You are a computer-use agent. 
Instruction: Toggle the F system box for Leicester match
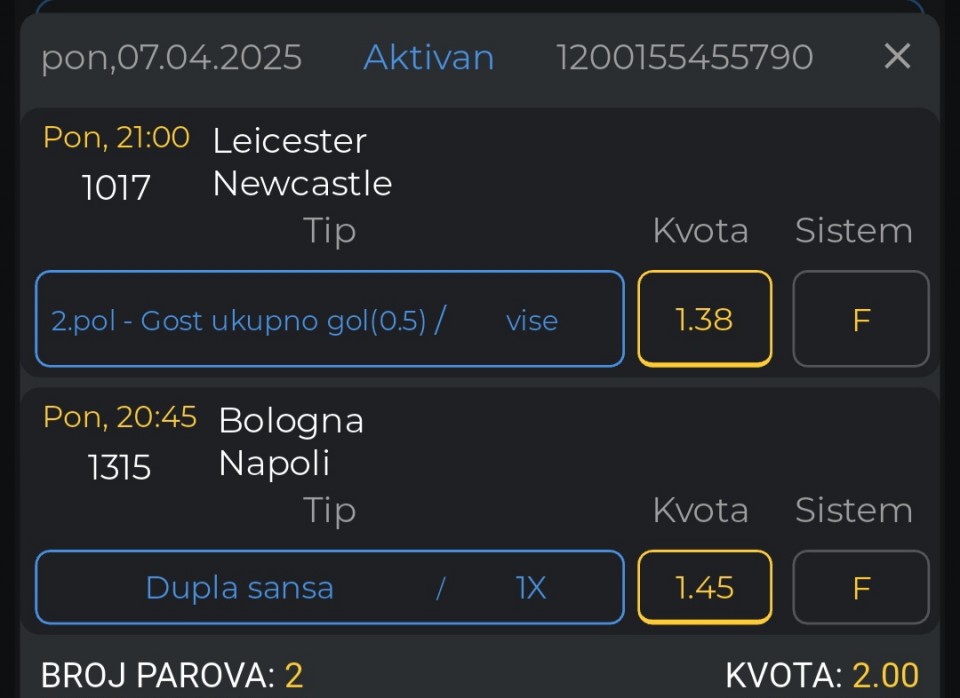pyautogui.click(x=860, y=319)
